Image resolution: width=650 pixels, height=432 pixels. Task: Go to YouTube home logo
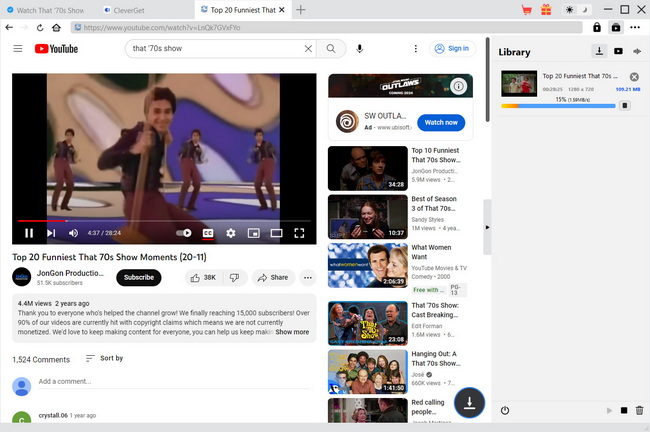(56, 49)
